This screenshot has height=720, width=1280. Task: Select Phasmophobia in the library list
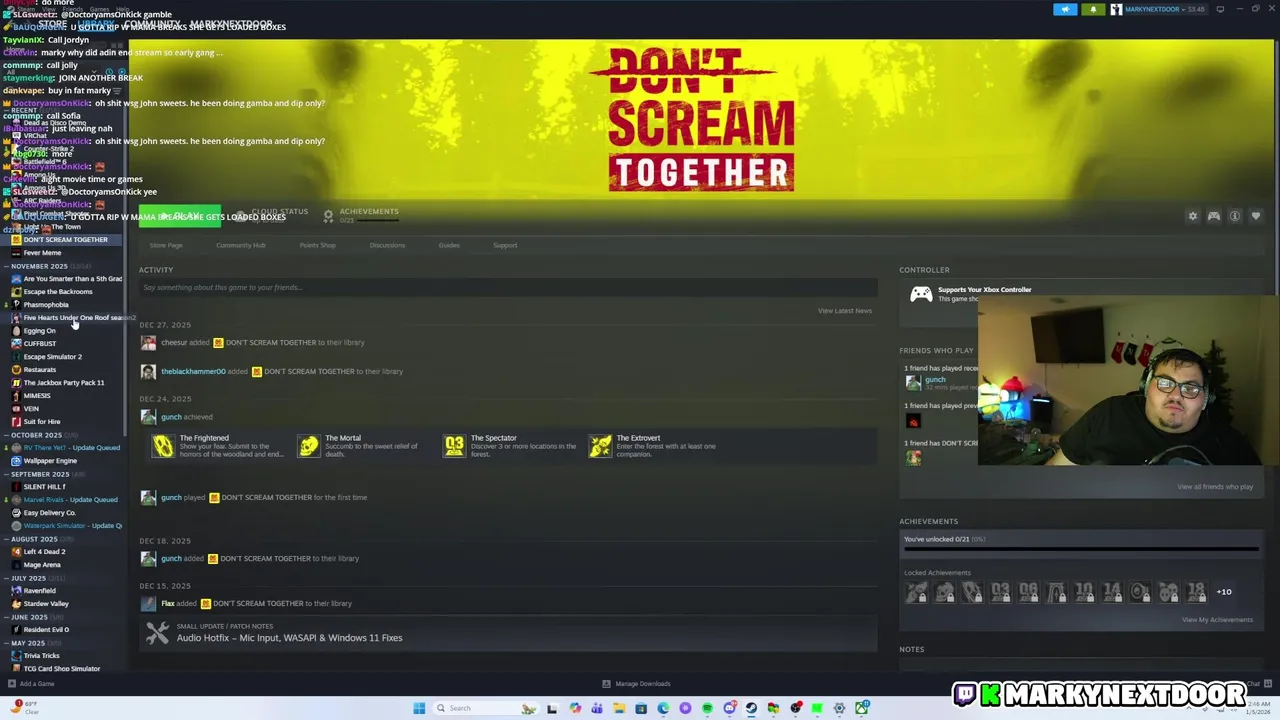(46, 305)
